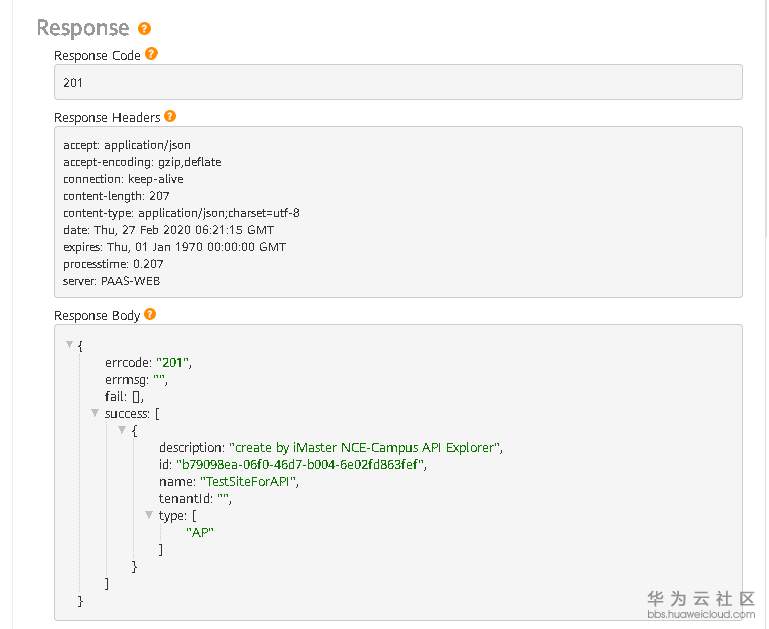
Task: Open the Response Code help icon
Action: coord(151,54)
